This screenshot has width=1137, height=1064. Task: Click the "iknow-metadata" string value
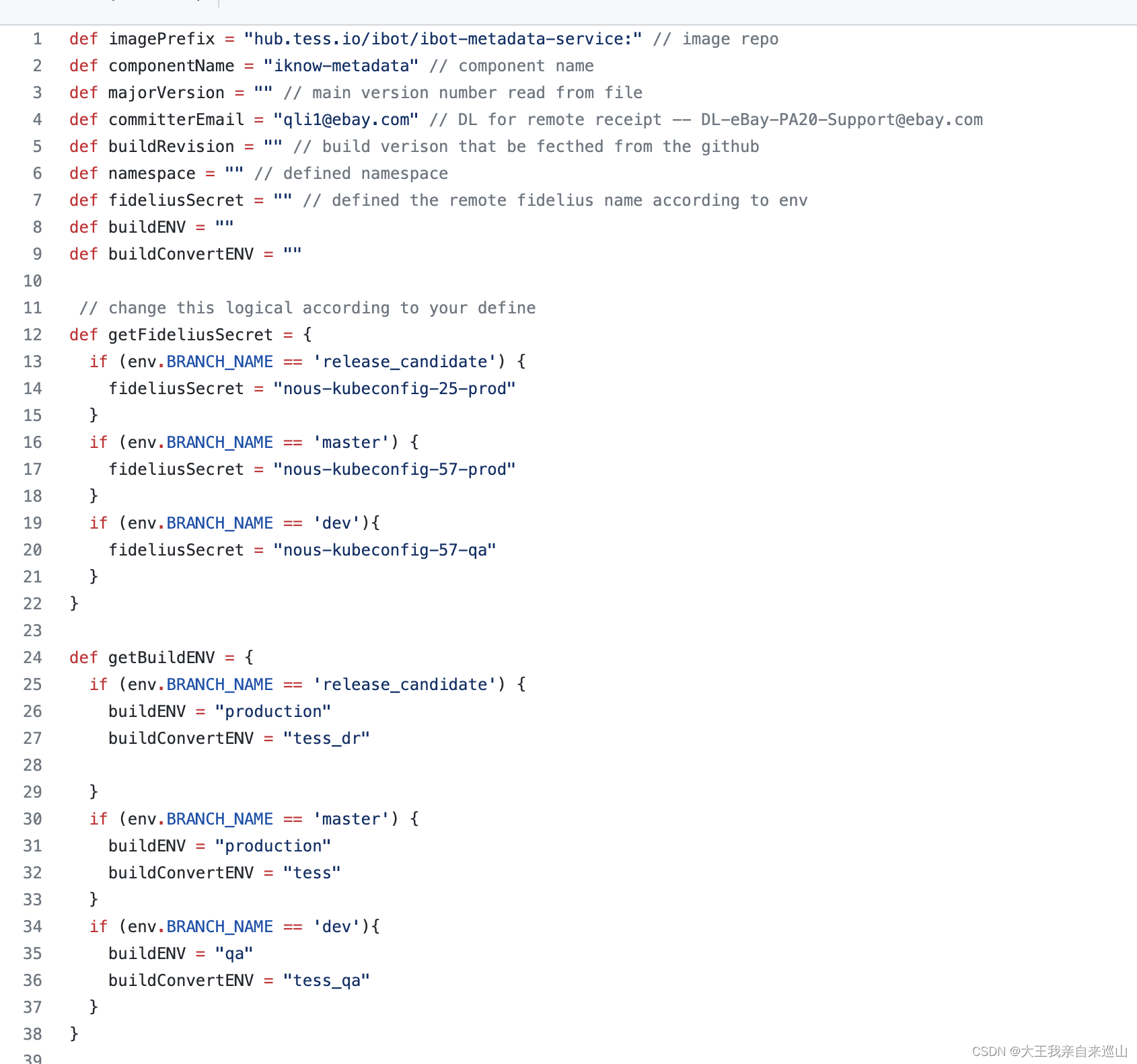[341, 66]
